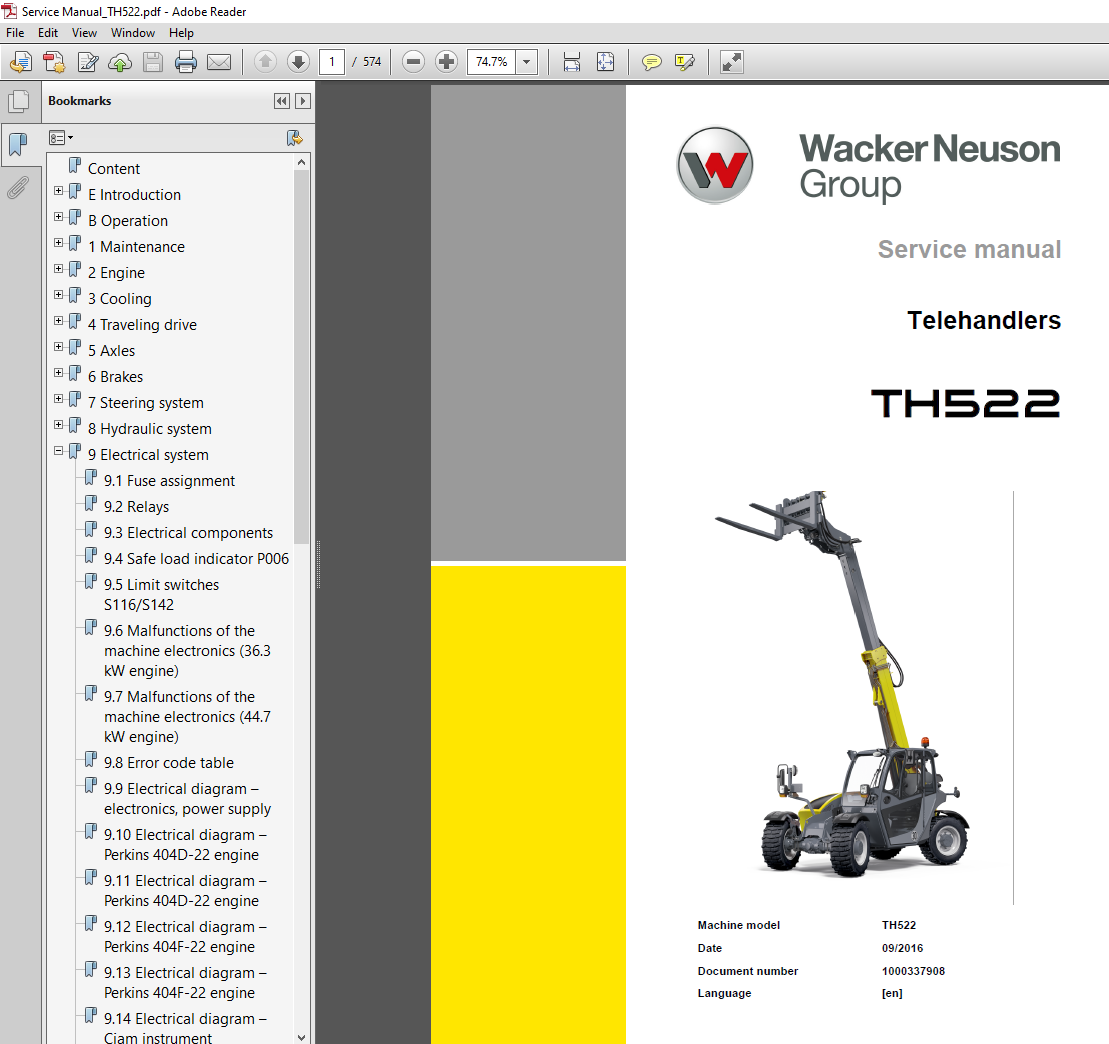The height and width of the screenshot is (1044, 1109).
Task: Collapse the 9 Electrical system bookmark
Action: pos(58,451)
